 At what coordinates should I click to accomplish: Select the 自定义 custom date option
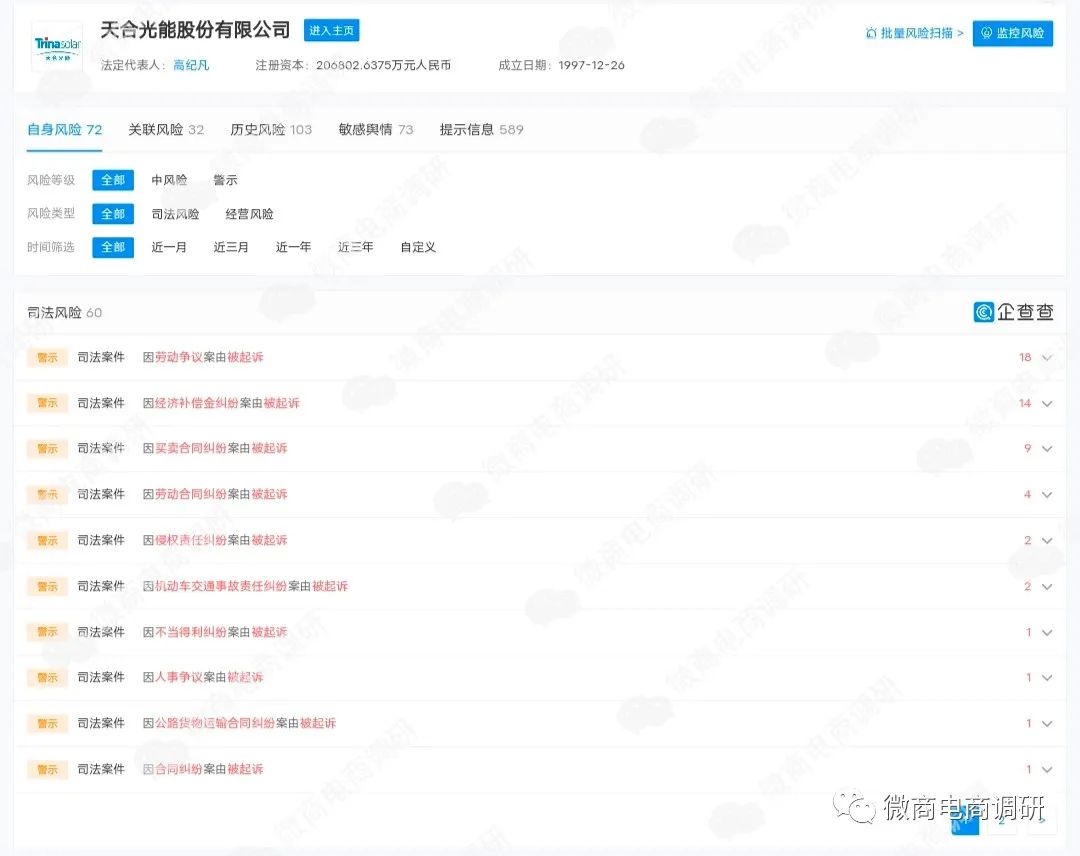tap(417, 247)
